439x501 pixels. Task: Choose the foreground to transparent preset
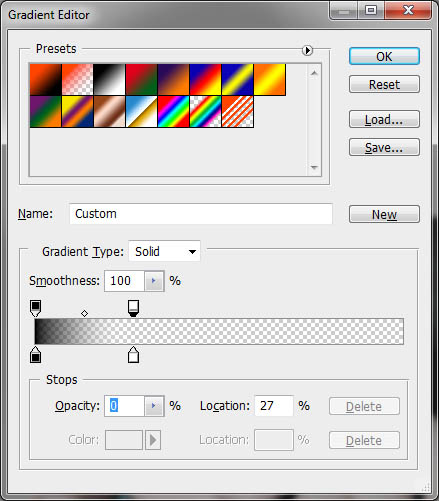tap(77, 80)
